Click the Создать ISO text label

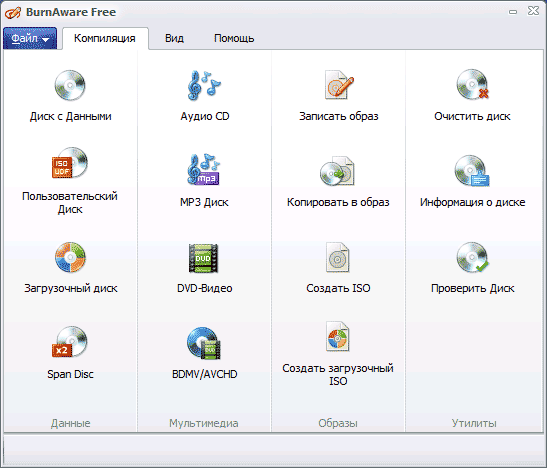(338, 288)
